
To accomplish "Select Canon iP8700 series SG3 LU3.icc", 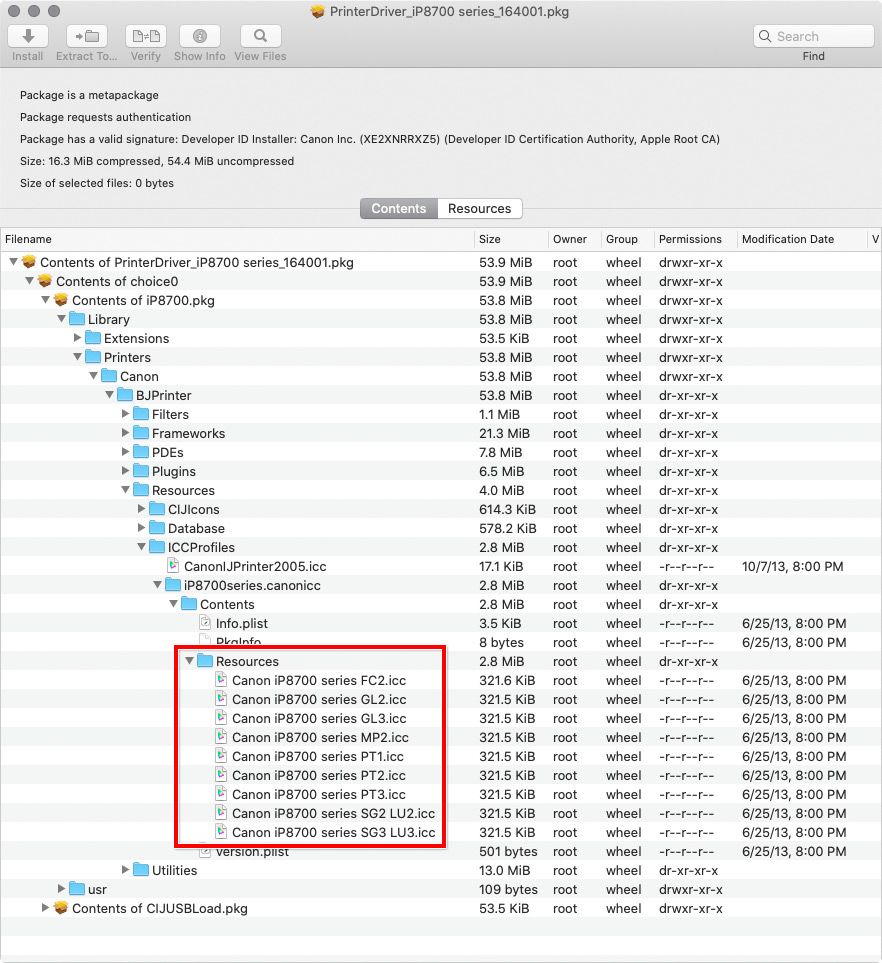I will pyautogui.click(x=334, y=833).
